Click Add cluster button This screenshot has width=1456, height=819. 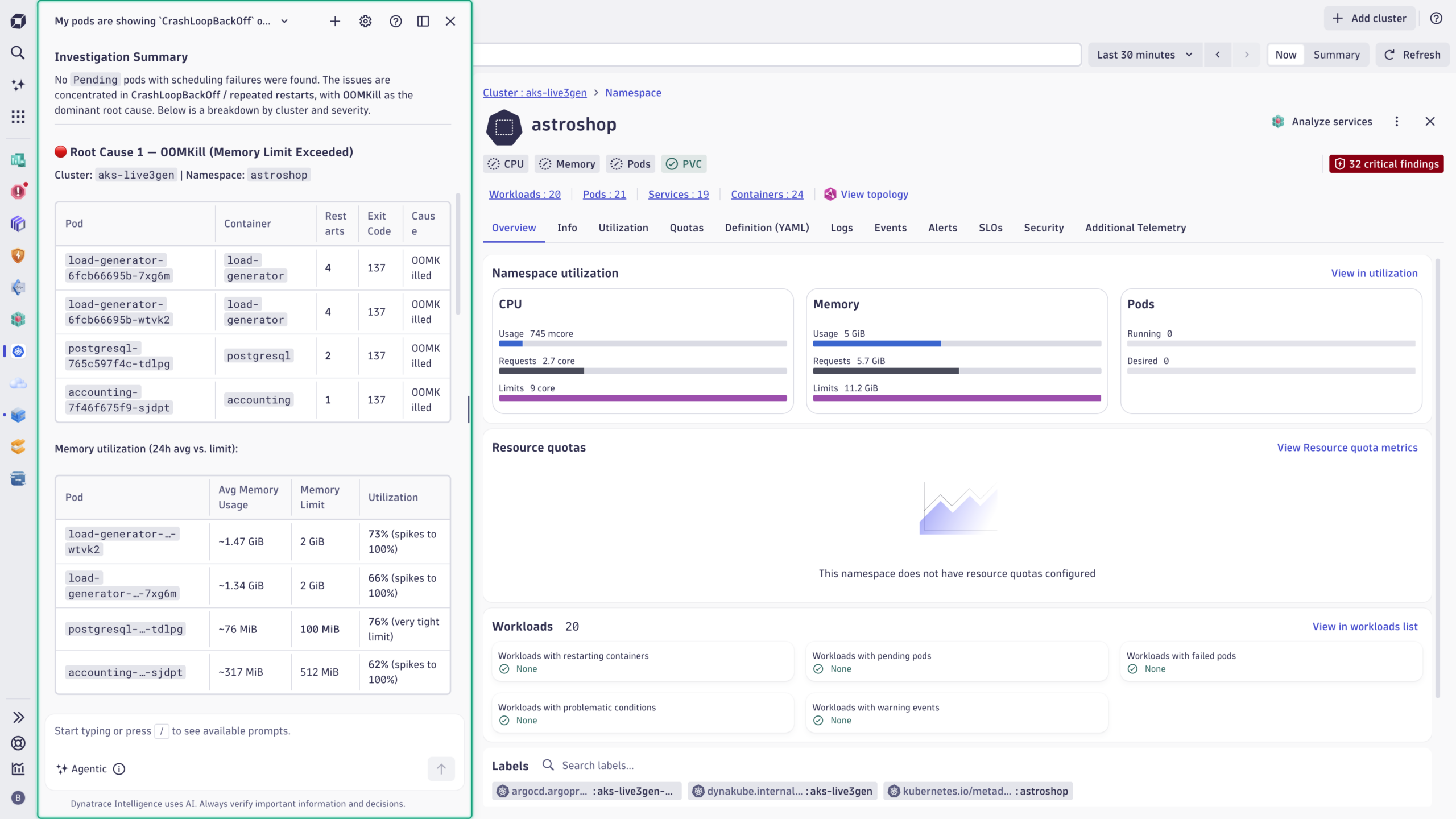coord(1370,18)
